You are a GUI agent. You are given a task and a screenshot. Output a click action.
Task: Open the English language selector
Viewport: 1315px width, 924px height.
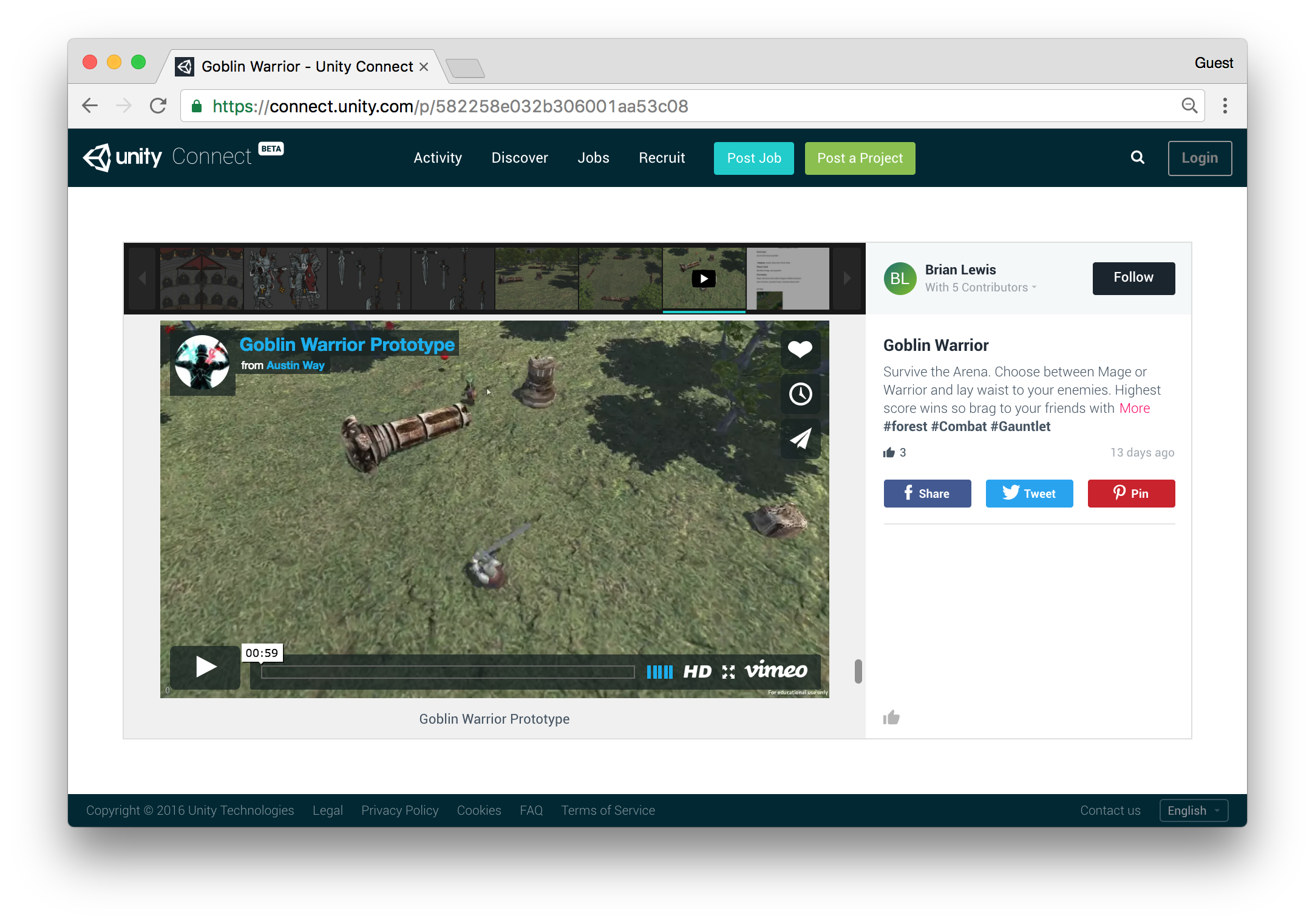coord(1192,810)
